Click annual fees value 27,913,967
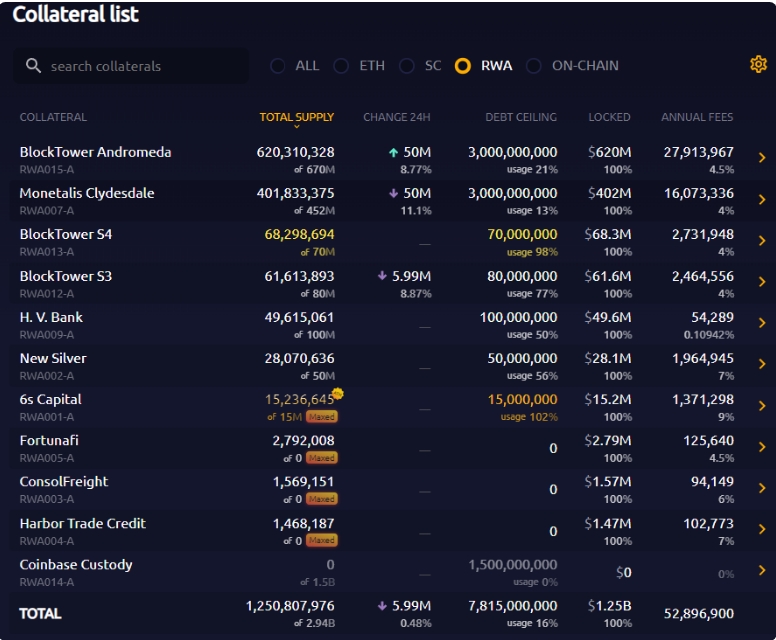Image resolution: width=776 pixels, height=640 pixels. click(698, 152)
